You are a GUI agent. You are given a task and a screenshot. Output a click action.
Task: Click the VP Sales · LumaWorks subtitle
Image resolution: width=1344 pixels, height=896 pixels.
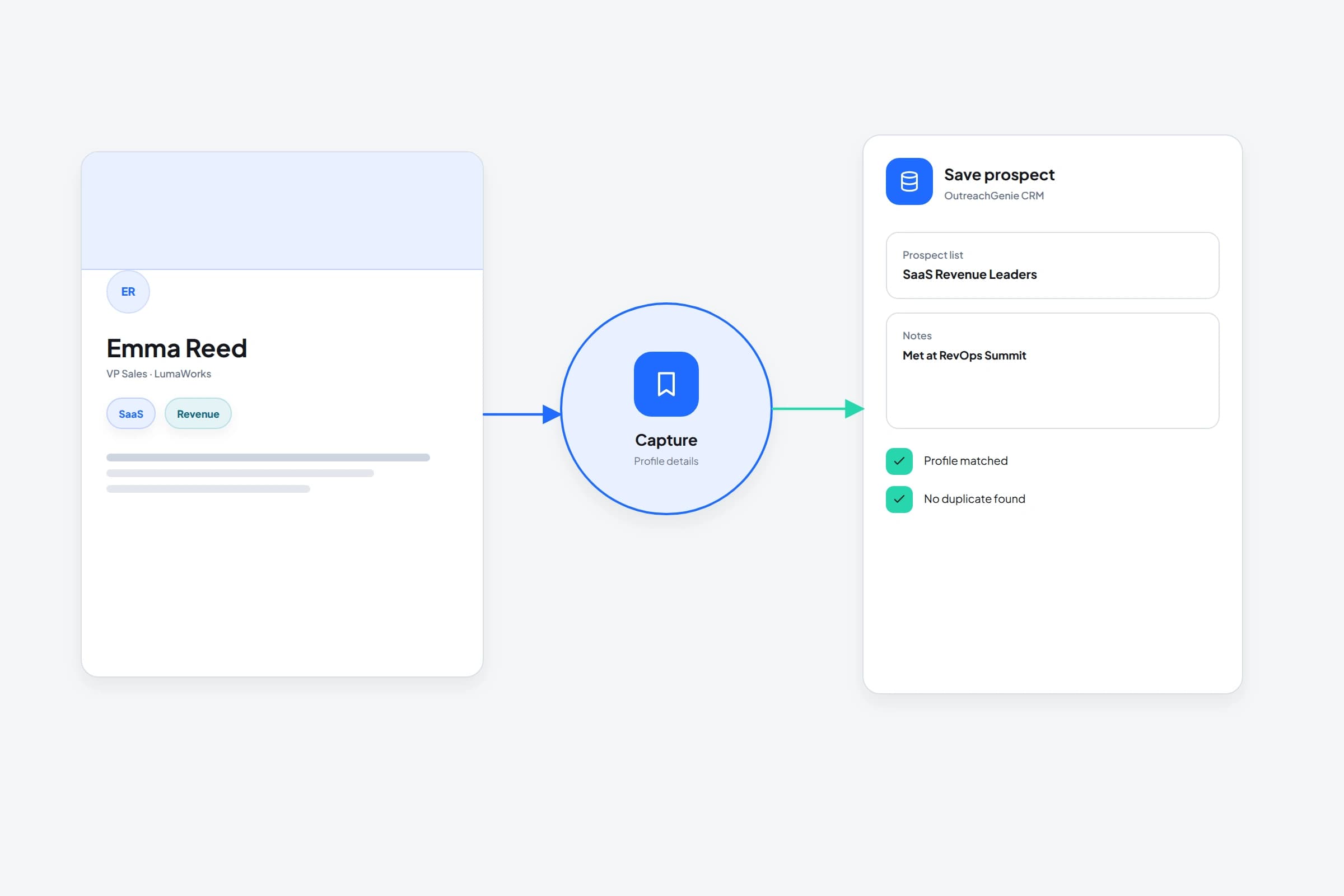point(159,374)
